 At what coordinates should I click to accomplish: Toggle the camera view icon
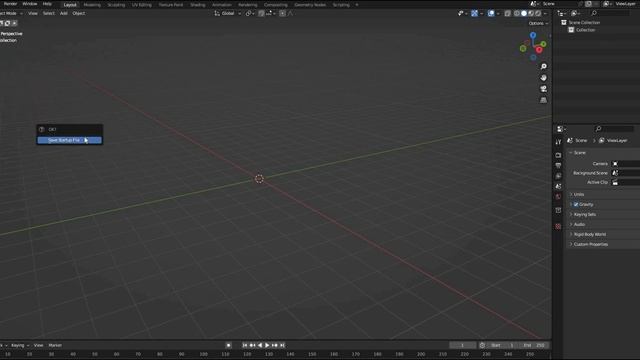pos(543,89)
